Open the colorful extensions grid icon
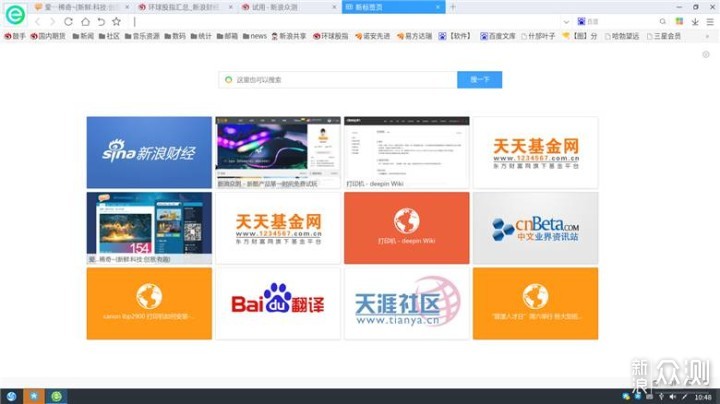This screenshot has height=404, width=720. [x=679, y=22]
